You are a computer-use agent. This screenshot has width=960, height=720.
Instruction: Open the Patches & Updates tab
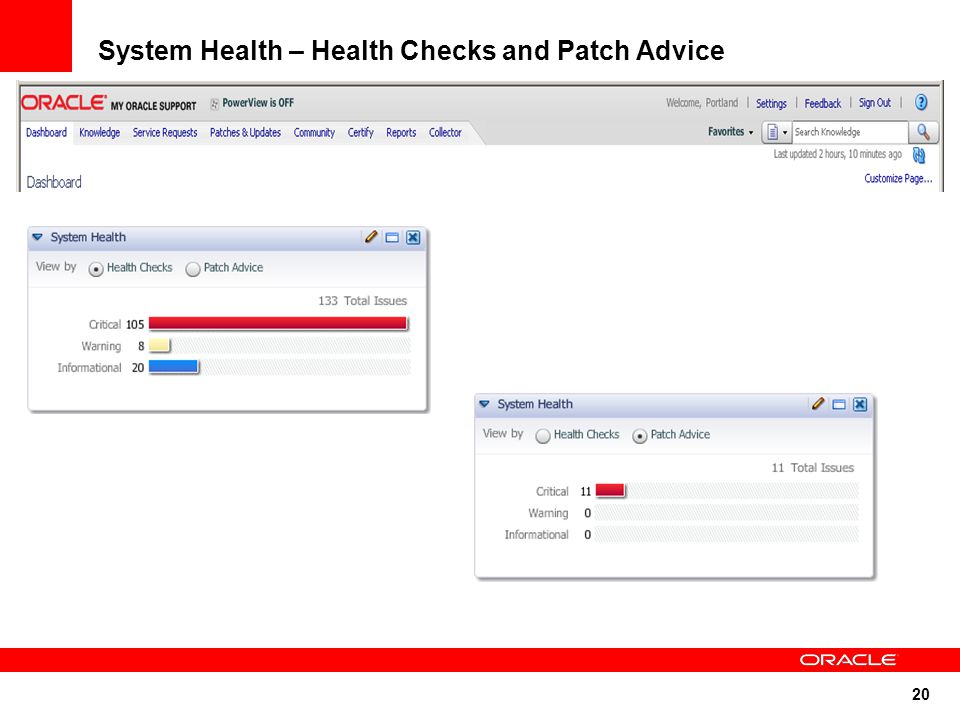pos(245,132)
